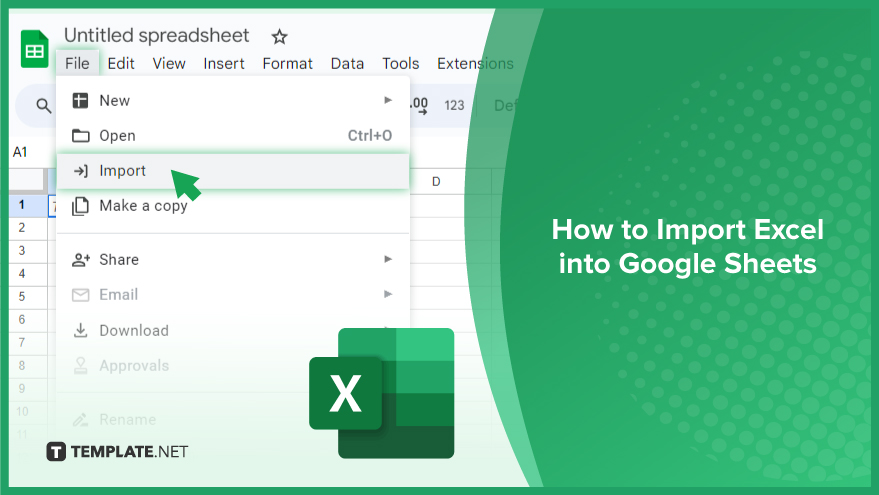Select row 4 header

22,274
